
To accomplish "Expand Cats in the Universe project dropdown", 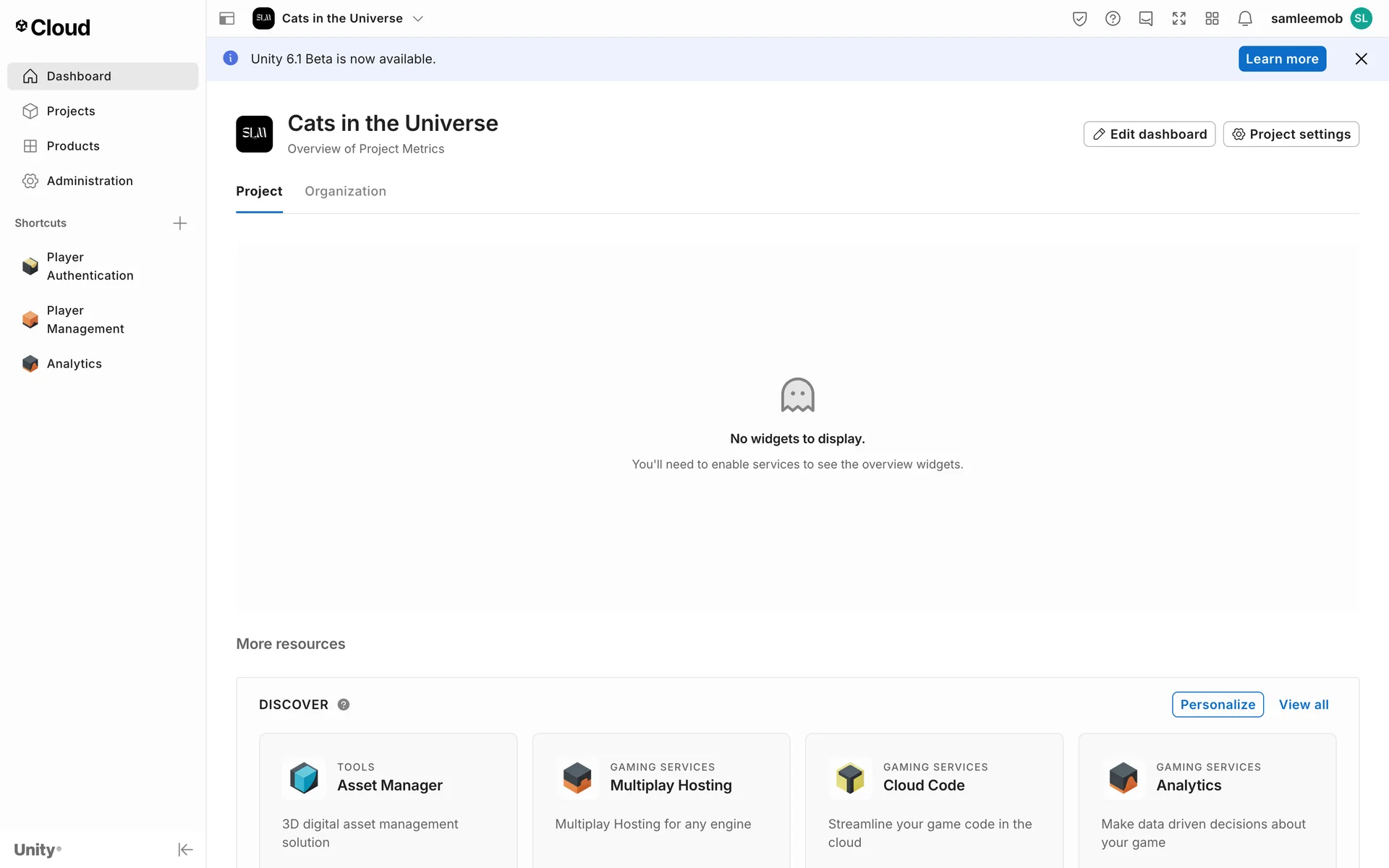I will (x=418, y=19).
